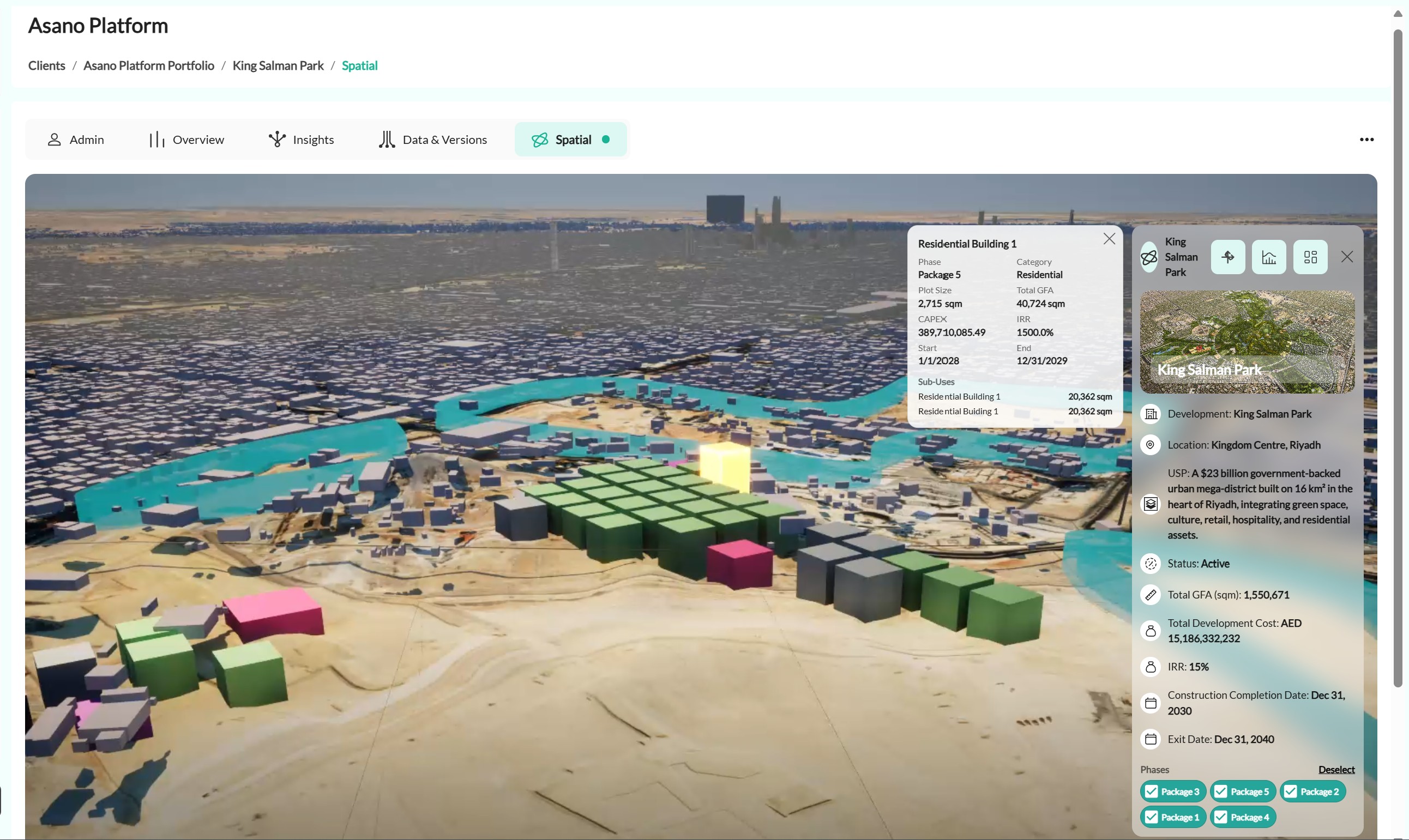Click sub-use row Residential Buiding 1
1409x840 pixels.
1014,412
